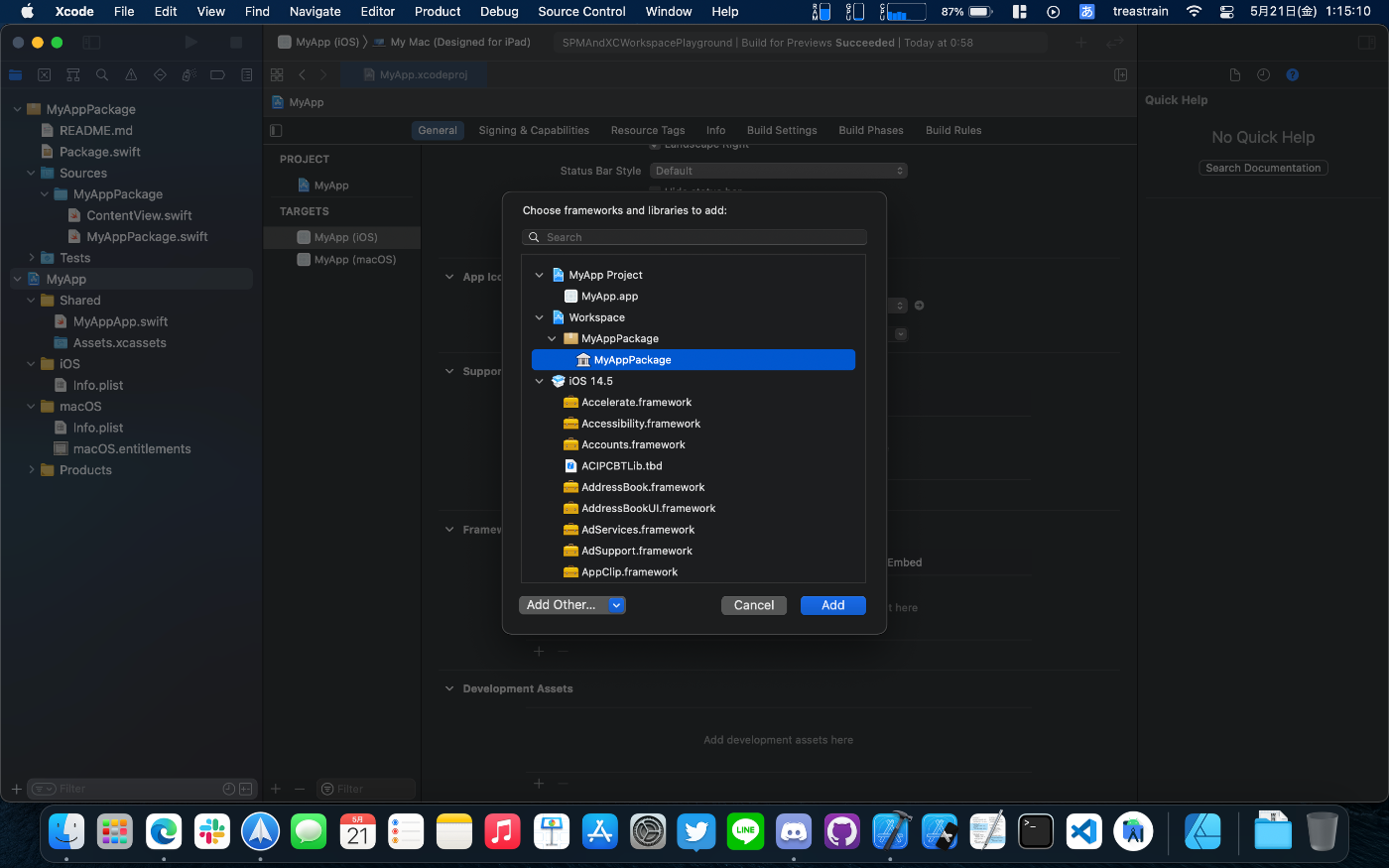Show the Quick Help inspector icon
This screenshot has height=868, width=1389.
pos(1292,75)
